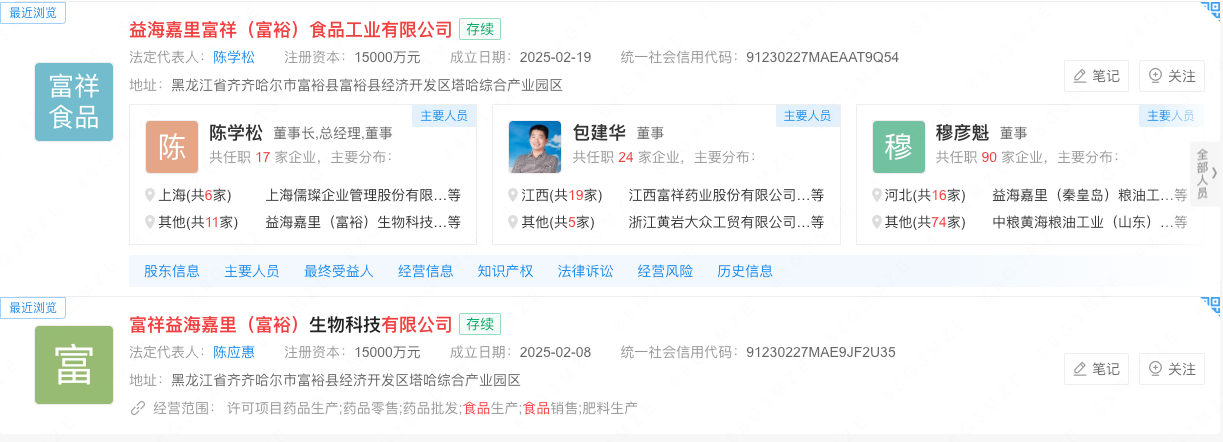
Task: Open 浙江黄岩大众工贸有限公司 company entry
Action: pyautogui.click(x=726, y=222)
